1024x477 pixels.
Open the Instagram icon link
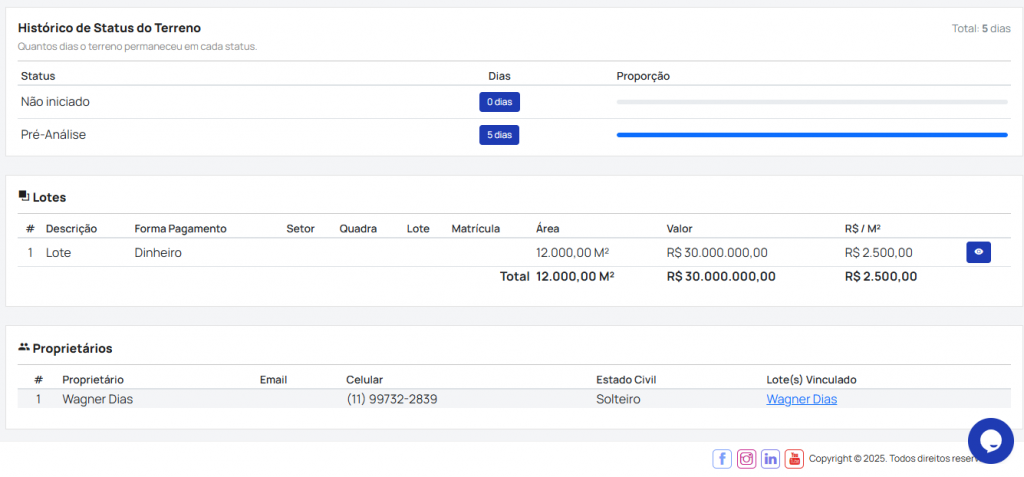coord(746,459)
